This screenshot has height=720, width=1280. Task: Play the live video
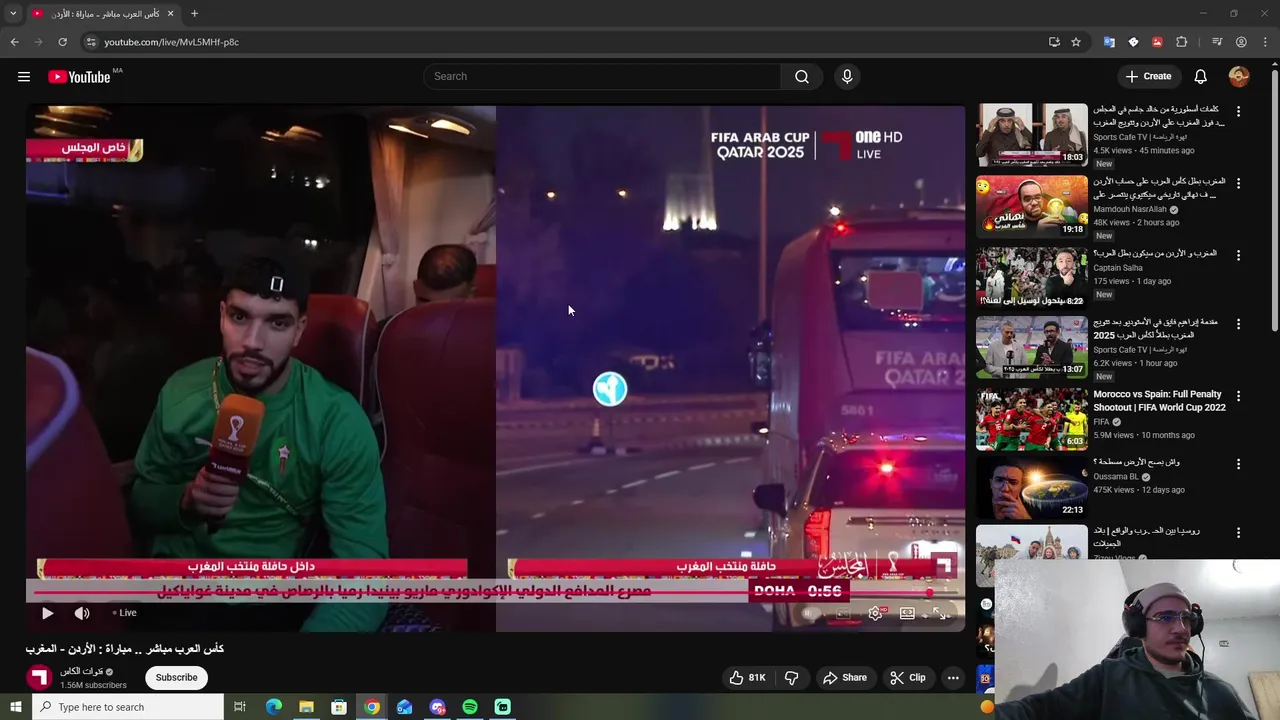tap(47, 613)
